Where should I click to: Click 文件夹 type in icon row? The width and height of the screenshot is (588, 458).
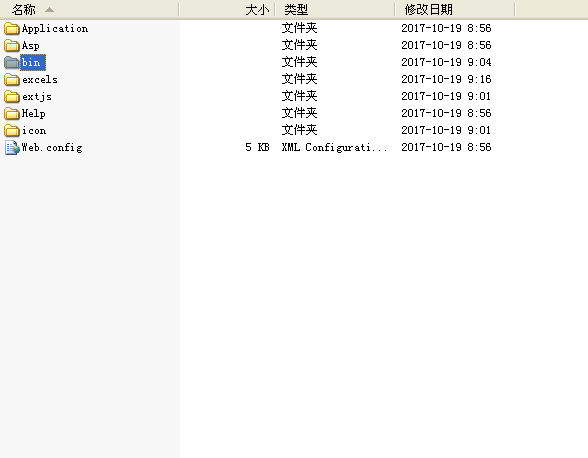coord(300,130)
